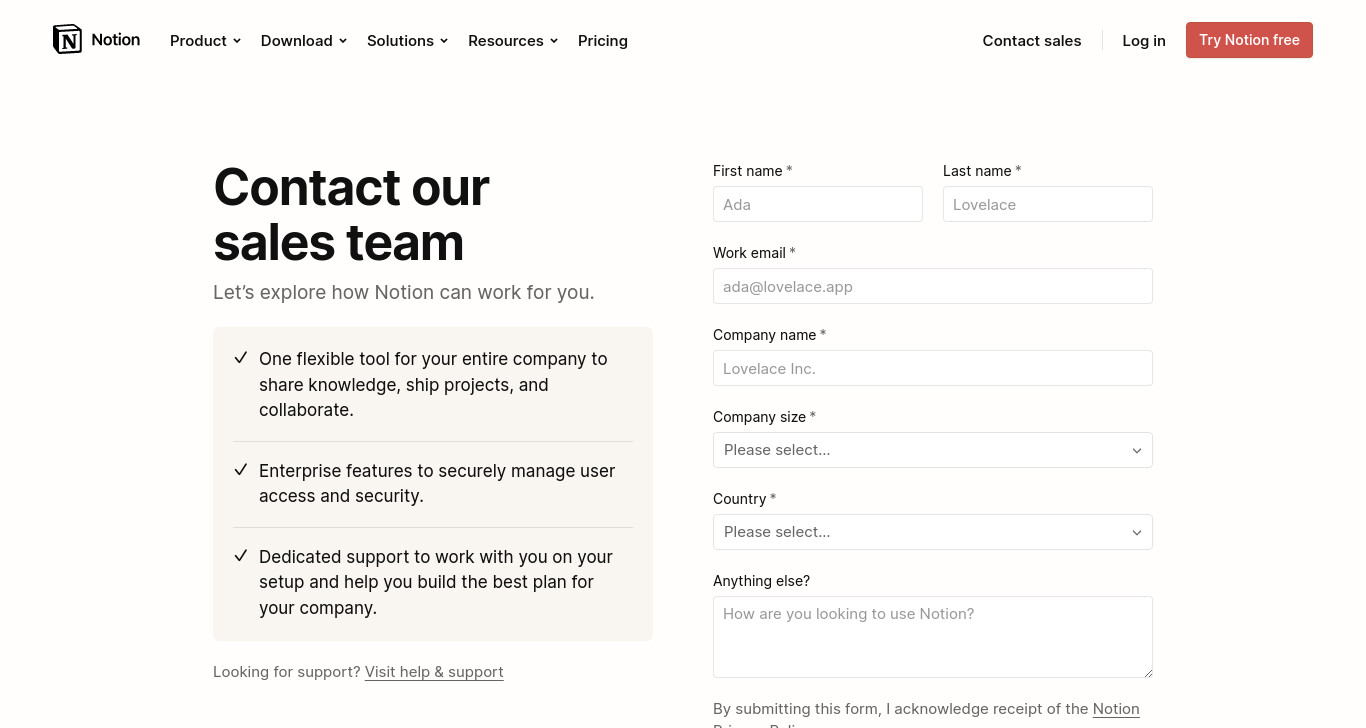Click Contact sales in the header
Screen dimensions: 1366x728
(x=1032, y=41)
